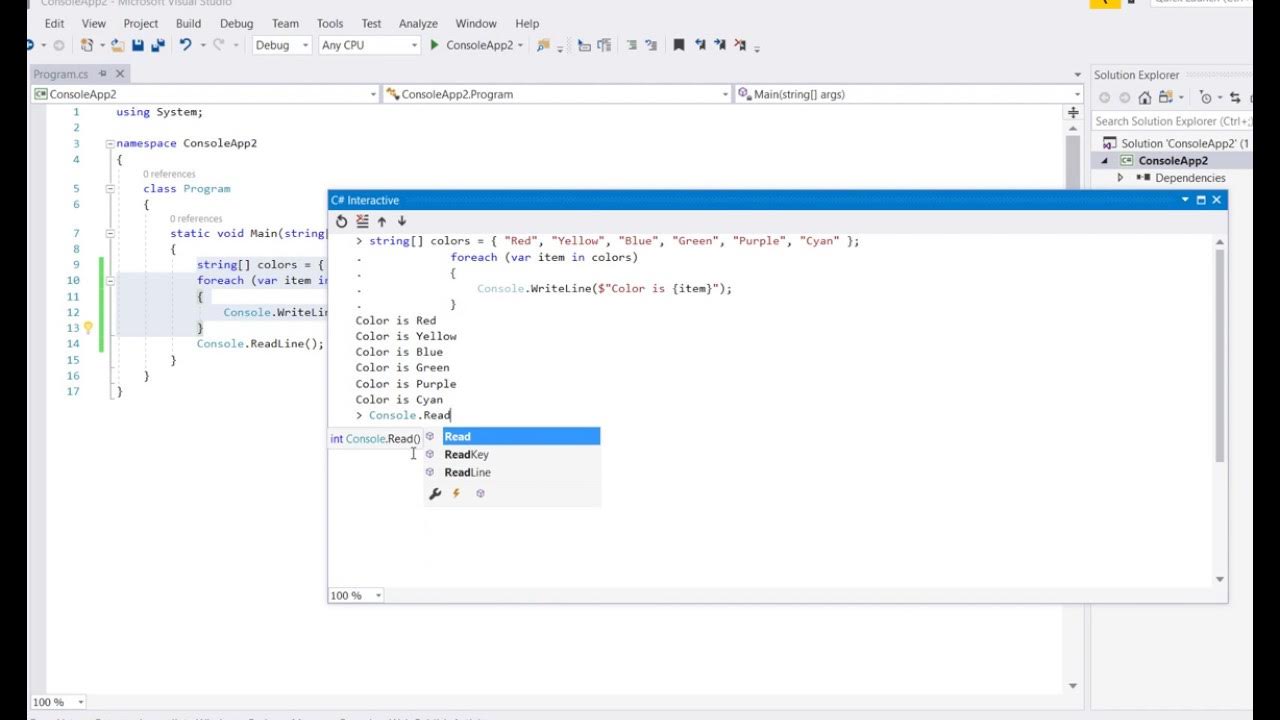Open the Analyze menu

pyautogui.click(x=418, y=23)
